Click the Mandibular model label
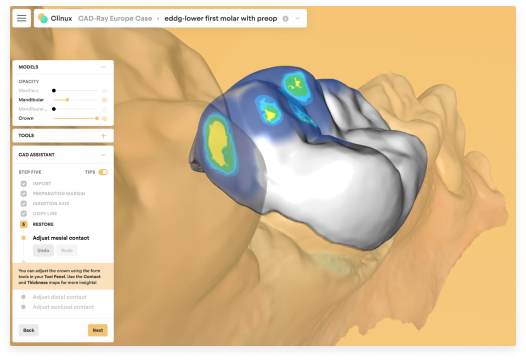 pos(31,100)
